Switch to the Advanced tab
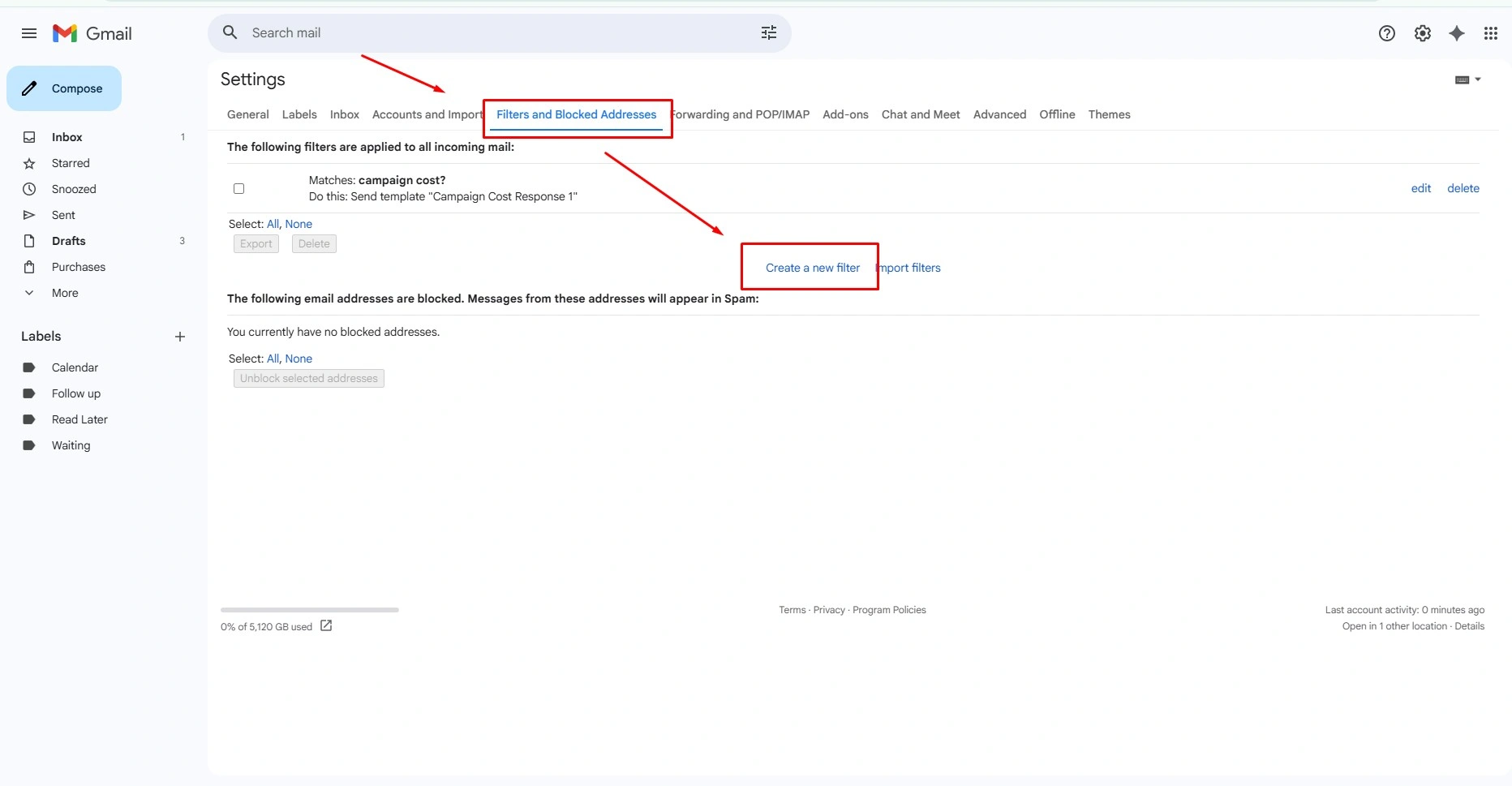This screenshot has height=786, width=1512. click(999, 114)
